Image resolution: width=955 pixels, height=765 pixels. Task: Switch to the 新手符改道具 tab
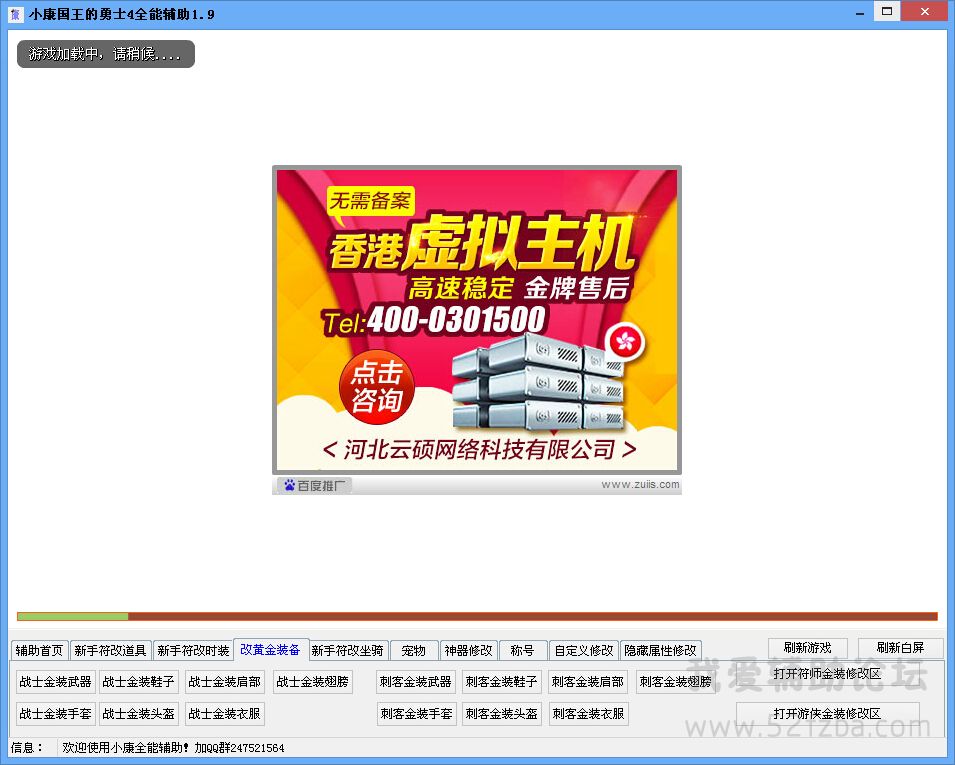coord(110,650)
